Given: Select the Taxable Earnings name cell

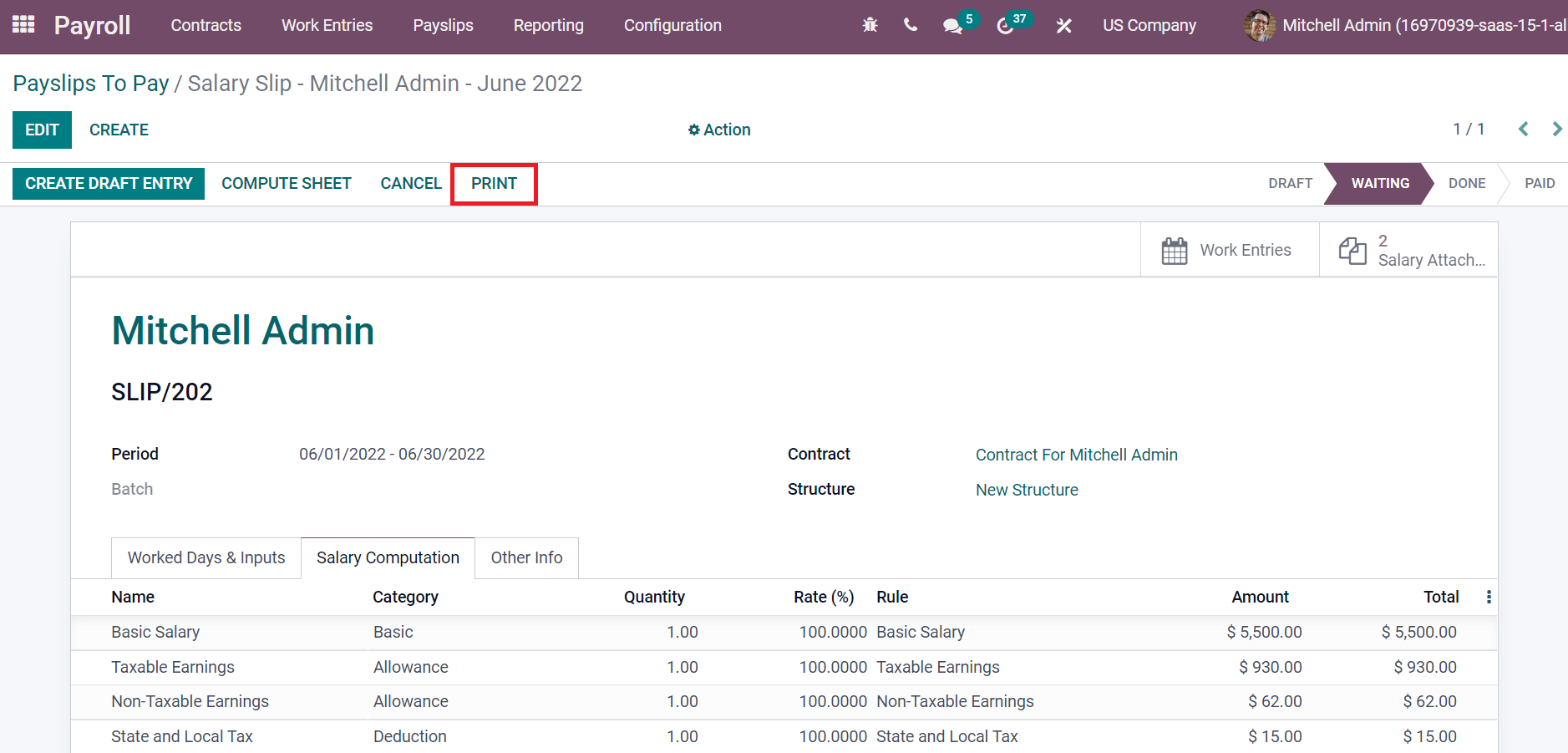Looking at the screenshot, I should click(173, 667).
